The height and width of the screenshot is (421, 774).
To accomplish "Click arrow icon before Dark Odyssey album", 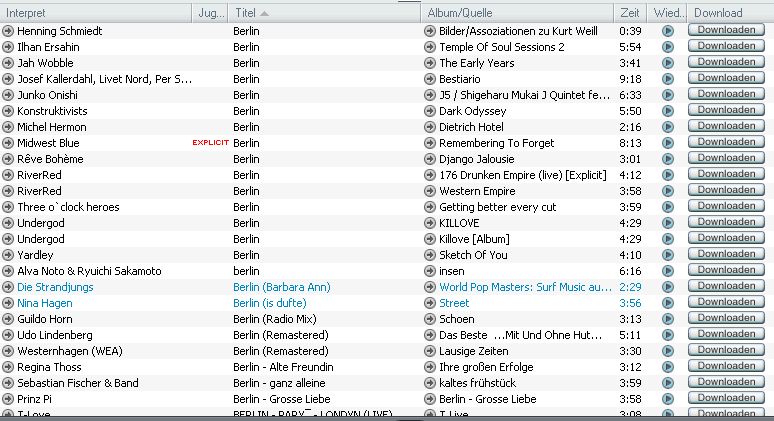I will (x=430, y=111).
